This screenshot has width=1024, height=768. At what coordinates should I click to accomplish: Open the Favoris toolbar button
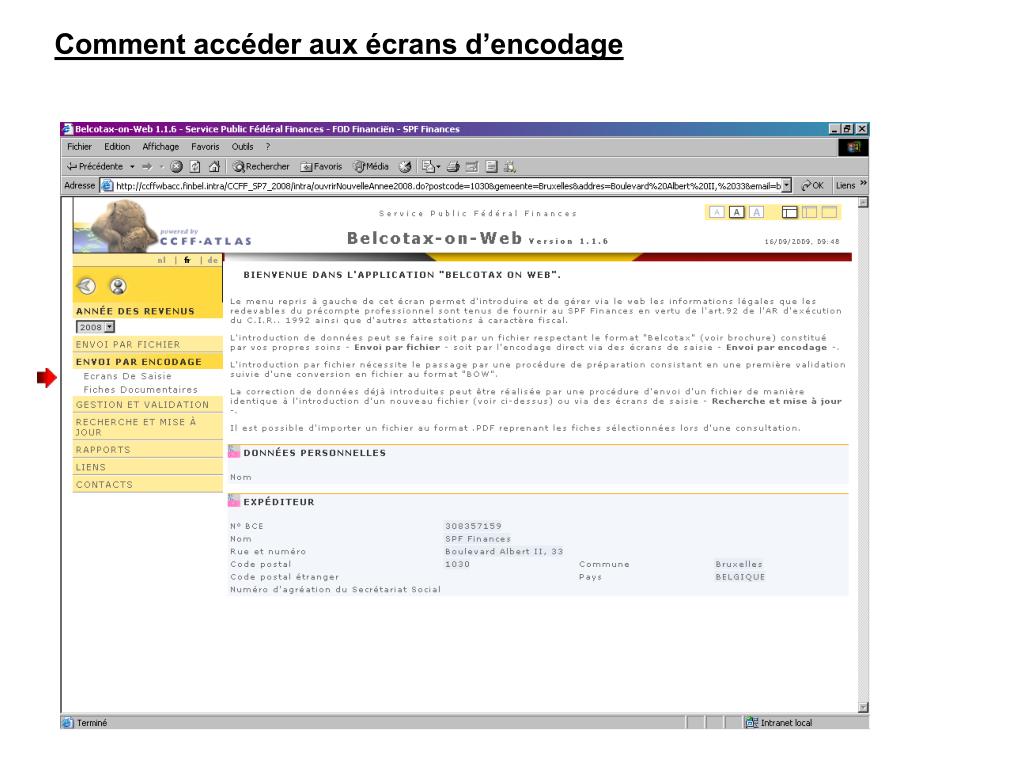[x=321, y=167]
